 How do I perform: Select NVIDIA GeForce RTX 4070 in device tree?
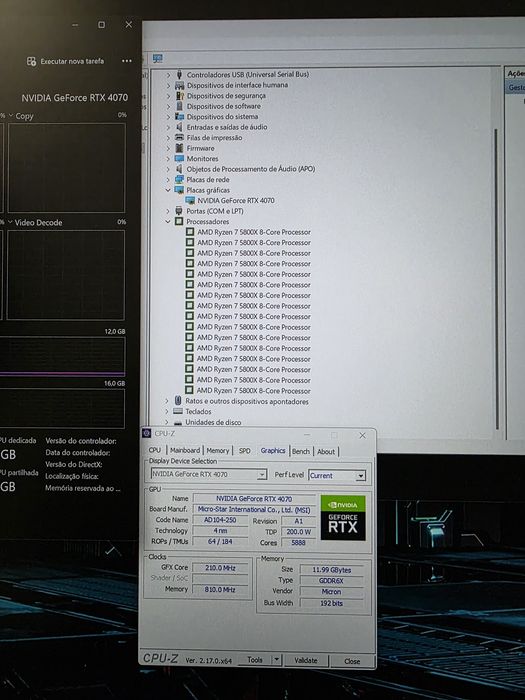tap(236, 200)
